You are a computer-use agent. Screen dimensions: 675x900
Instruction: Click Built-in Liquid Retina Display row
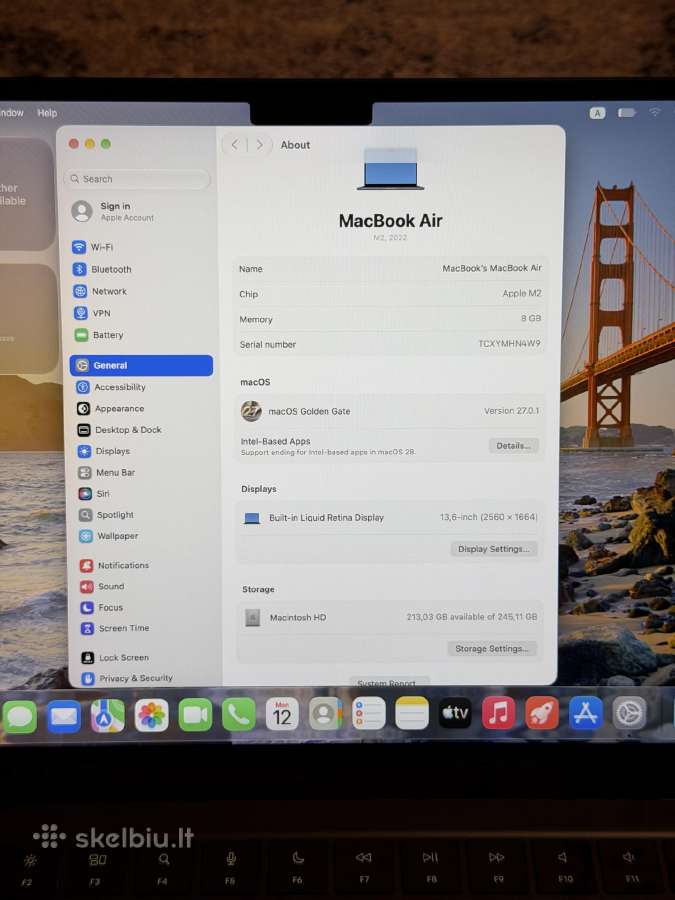390,518
